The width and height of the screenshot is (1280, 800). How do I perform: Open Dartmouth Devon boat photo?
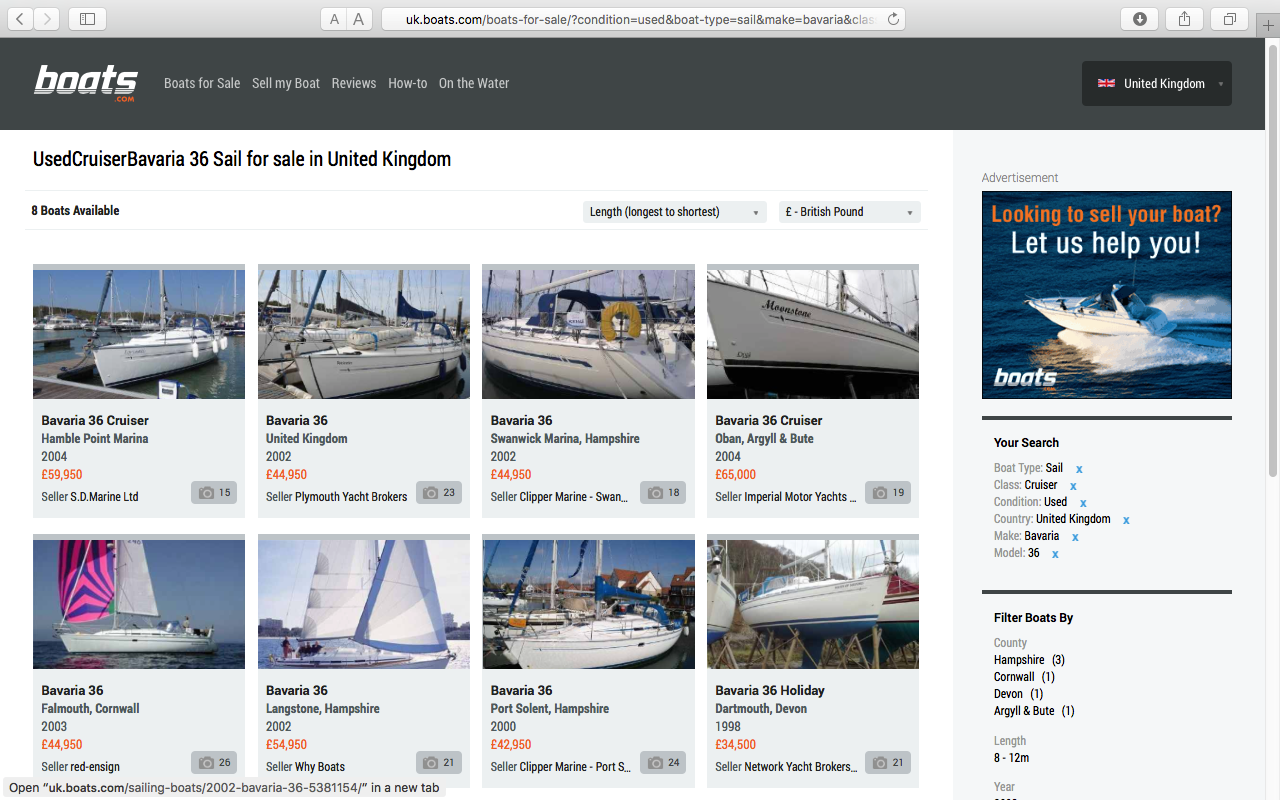click(813, 604)
